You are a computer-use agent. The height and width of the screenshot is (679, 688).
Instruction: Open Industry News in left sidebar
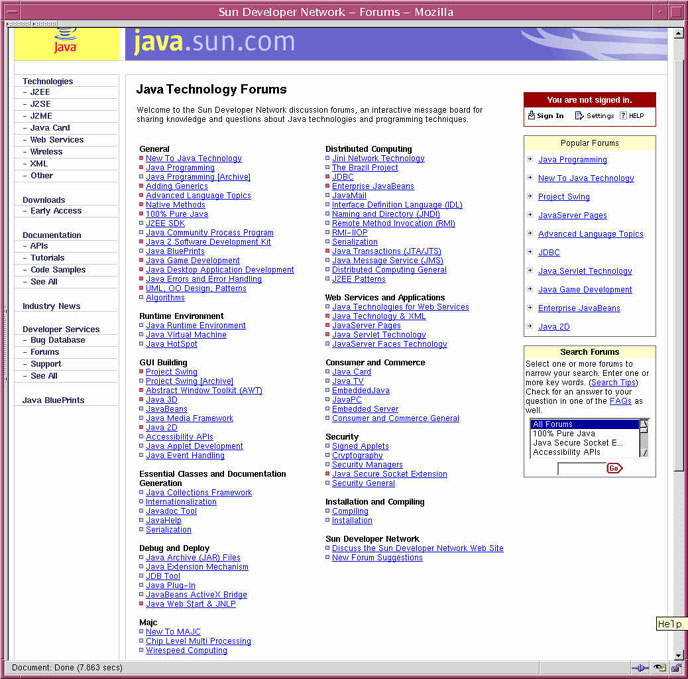tap(51, 306)
